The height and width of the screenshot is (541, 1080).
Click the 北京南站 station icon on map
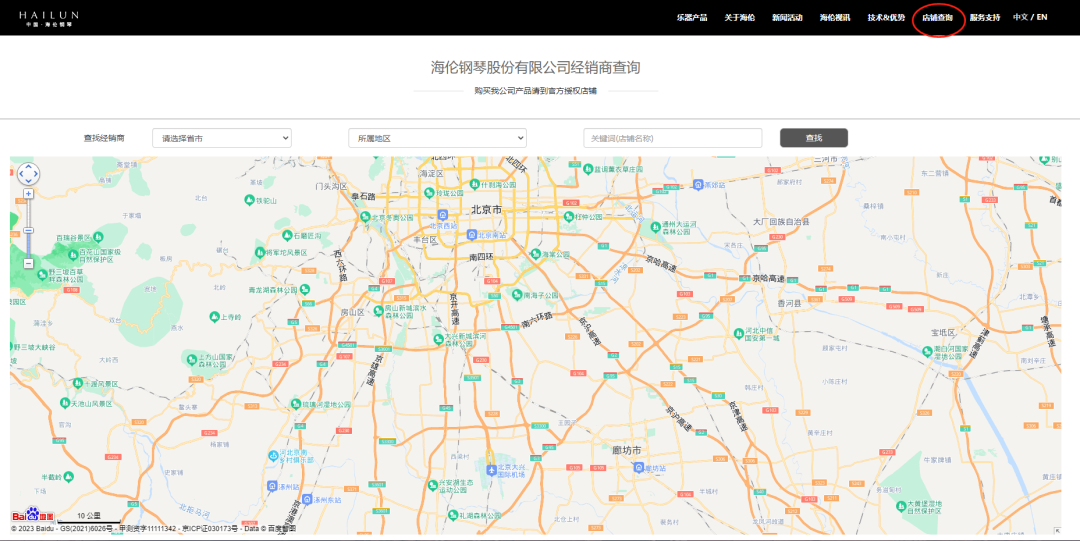[x=471, y=236]
